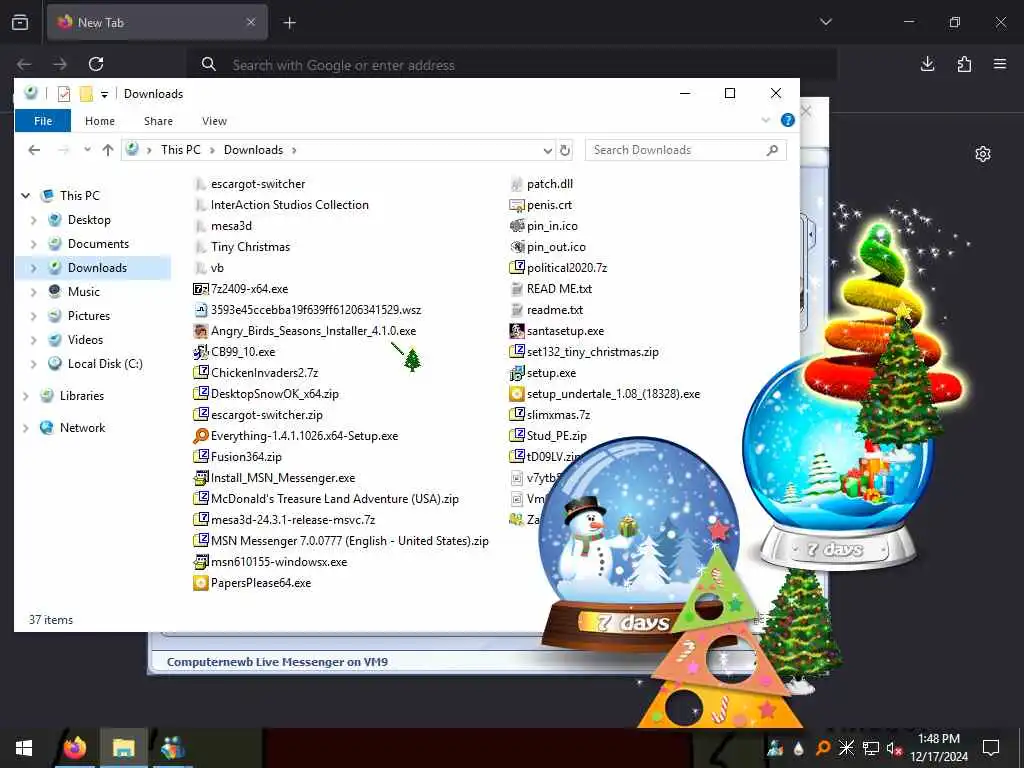This screenshot has width=1024, height=768.
Task: Select set132_tiny_christmas.zip file
Action: click(584, 352)
